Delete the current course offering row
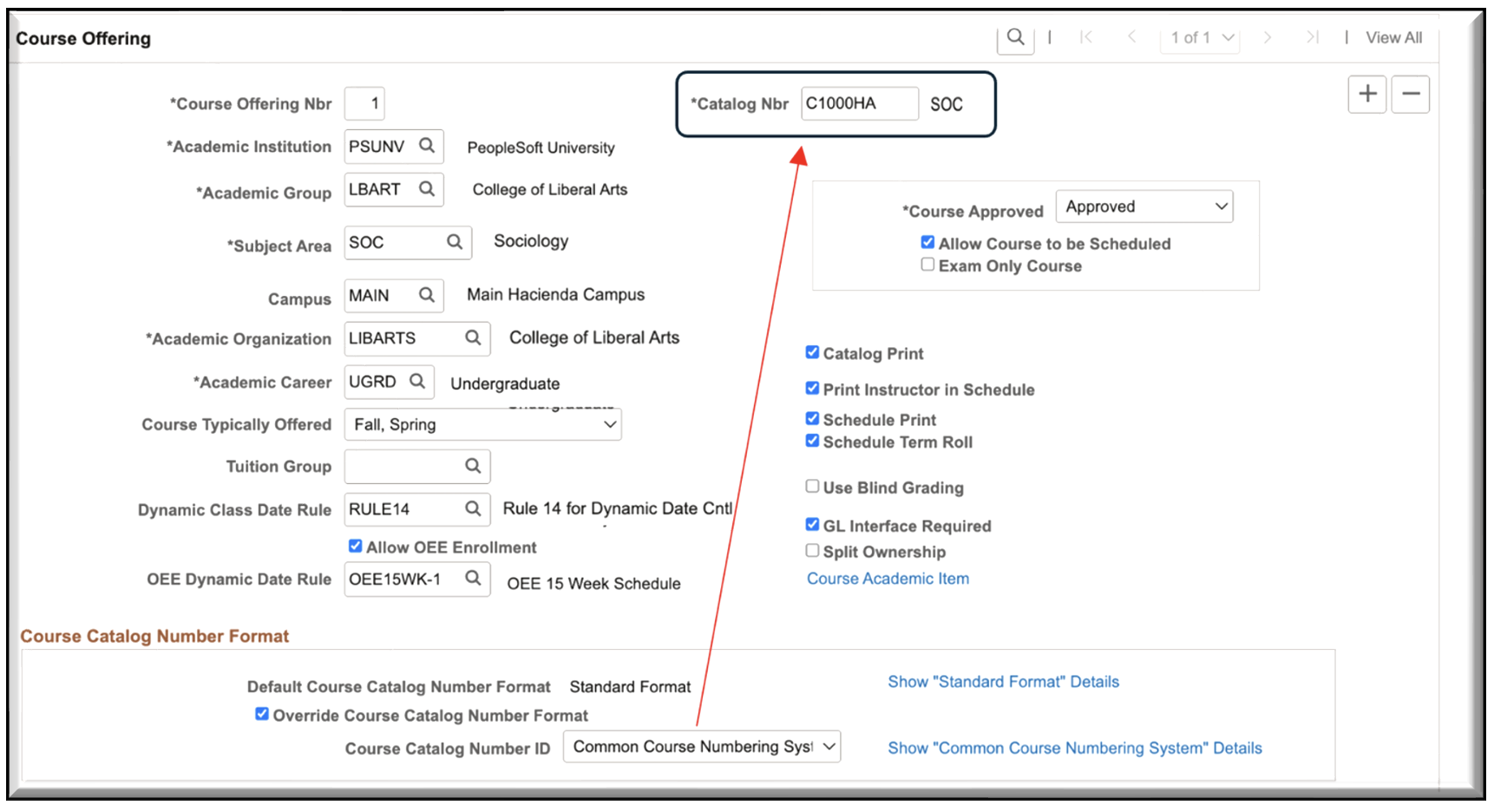 [x=1411, y=94]
